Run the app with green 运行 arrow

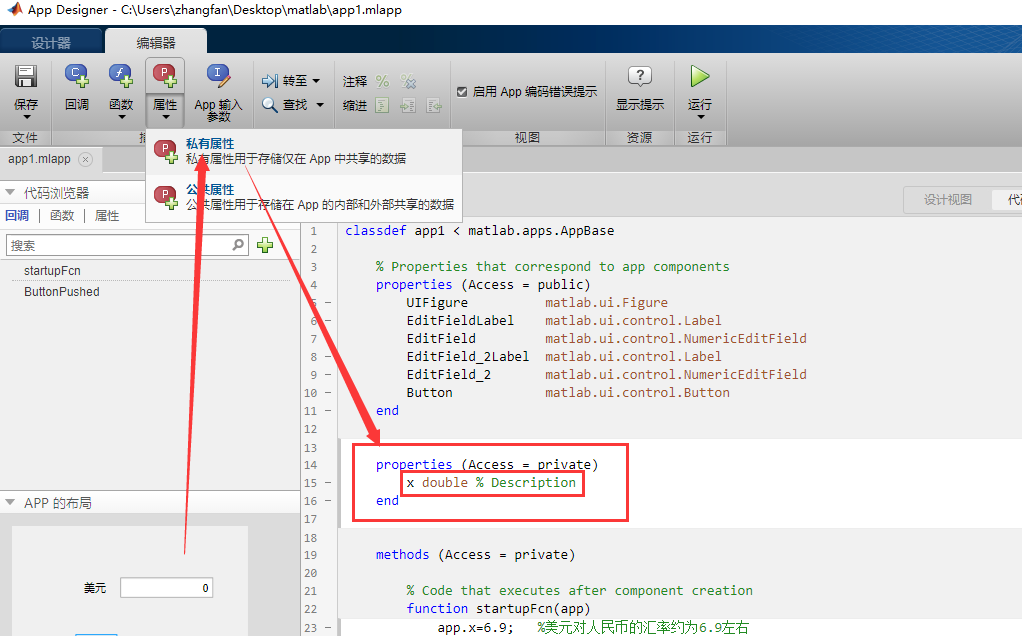point(699,76)
